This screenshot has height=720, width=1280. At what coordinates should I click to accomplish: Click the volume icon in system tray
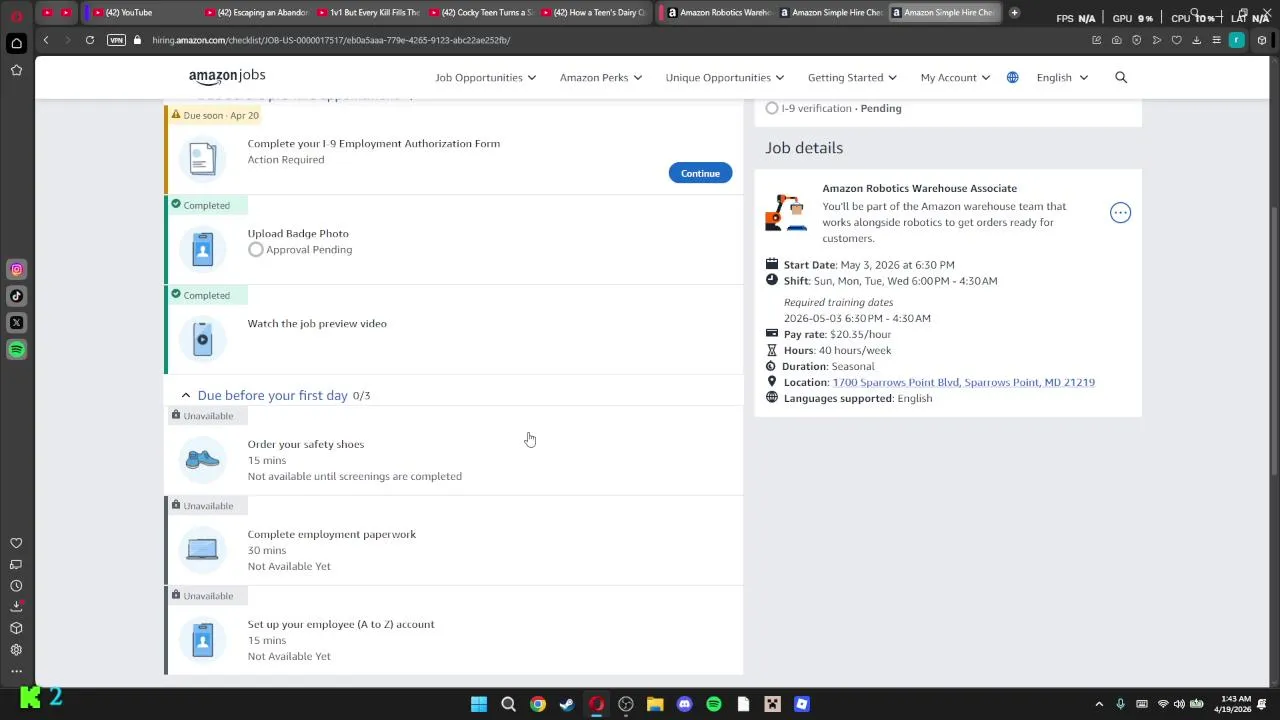(x=1179, y=704)
